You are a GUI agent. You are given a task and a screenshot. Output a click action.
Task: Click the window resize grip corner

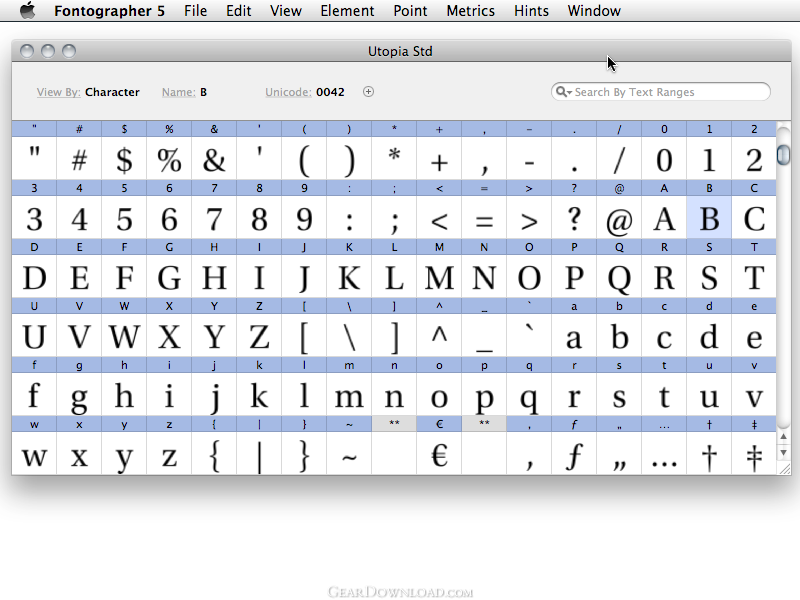pyautogui.click(x=784, y=468)
